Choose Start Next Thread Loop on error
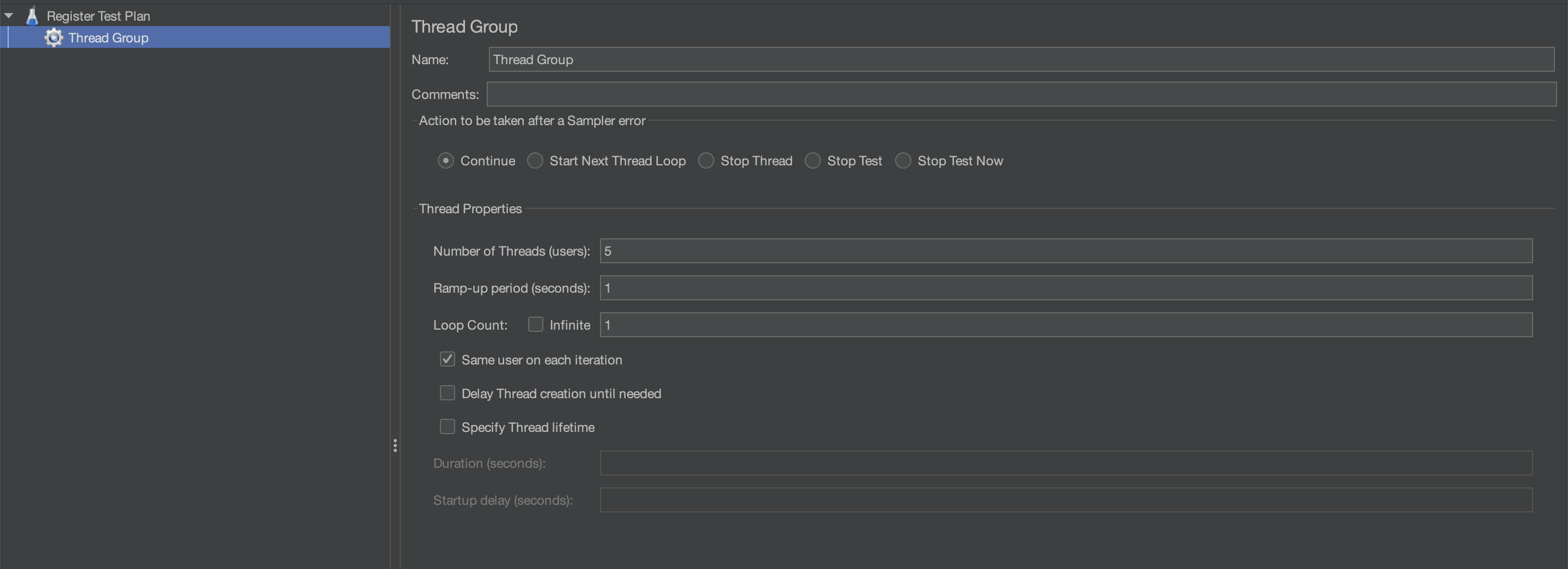This screenshot has width=1568, height=569. (535, 160)
